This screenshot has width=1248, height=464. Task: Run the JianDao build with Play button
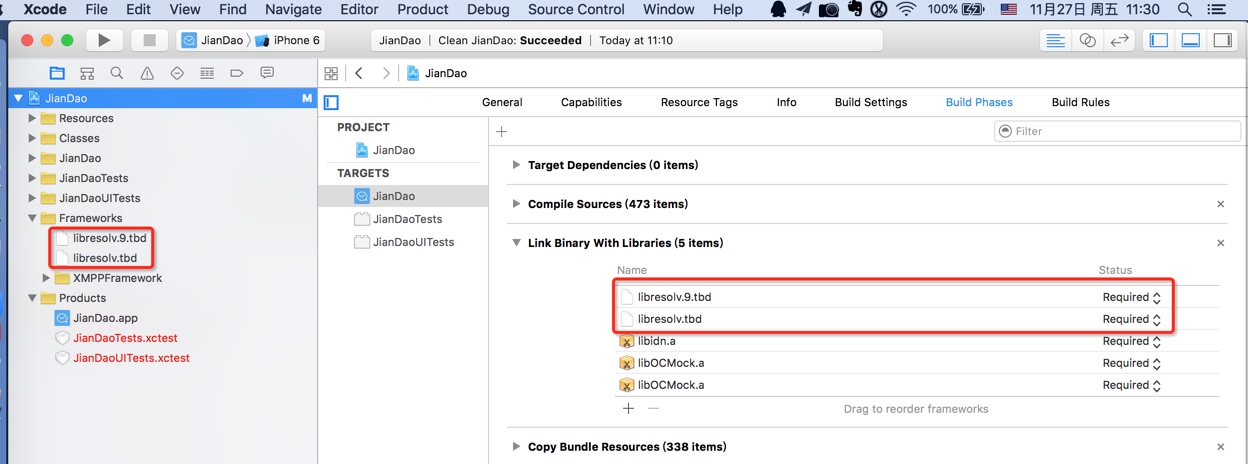tap(104, 40)
